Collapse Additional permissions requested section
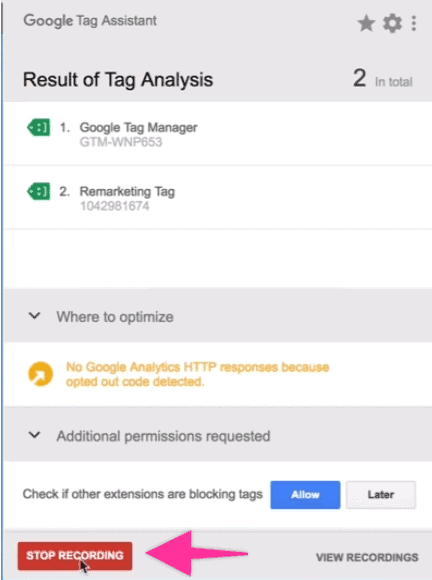This screenshot has height=580, width=432. [34, 435]
